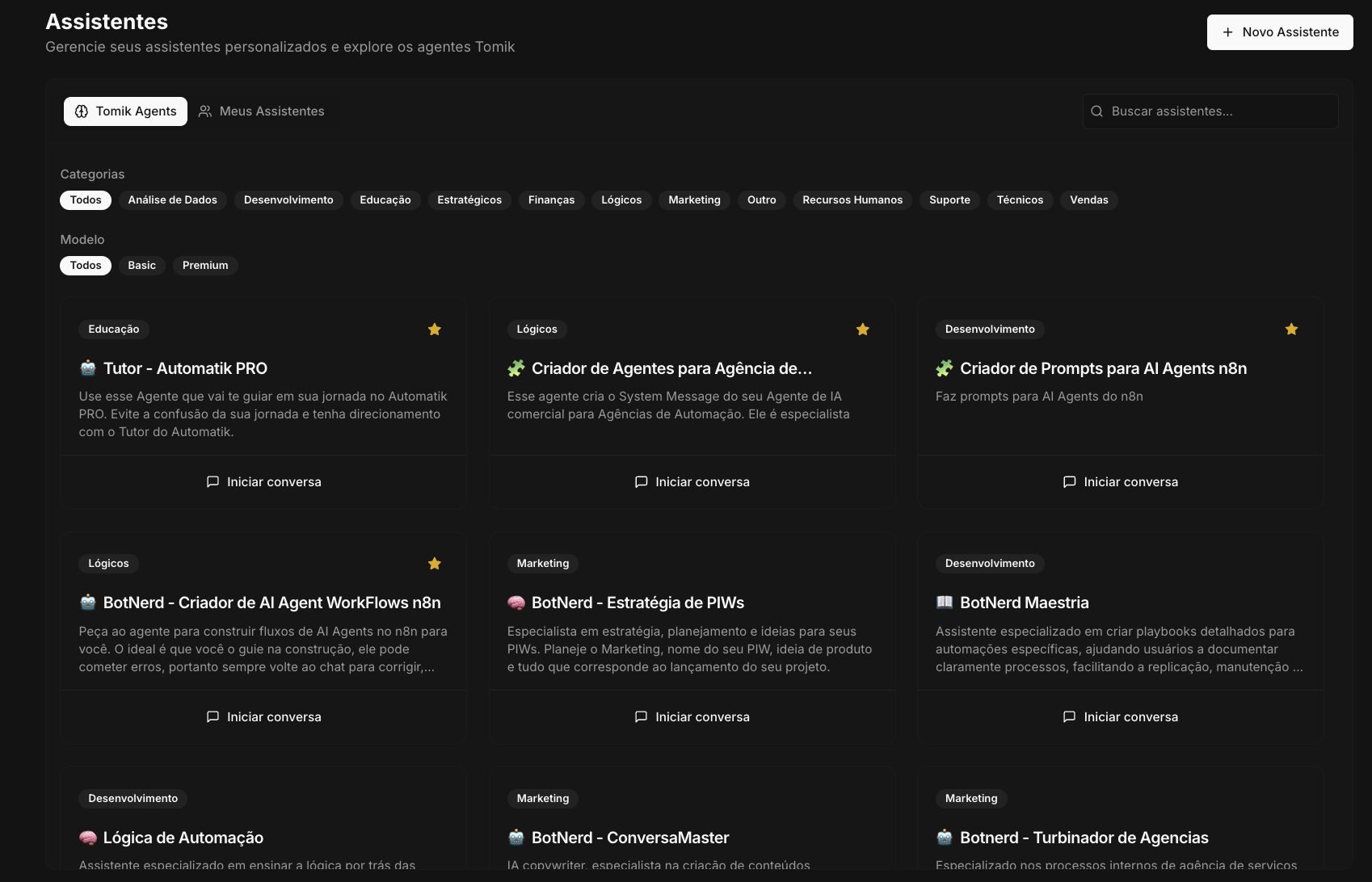Click the people icon in Meus Assistentes tab
The height and width of the screenshot is (882, 1372).
point(205,111)
